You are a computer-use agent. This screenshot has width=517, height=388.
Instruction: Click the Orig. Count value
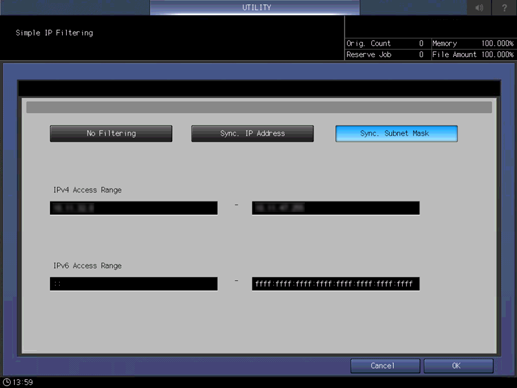tap(421, 43)
